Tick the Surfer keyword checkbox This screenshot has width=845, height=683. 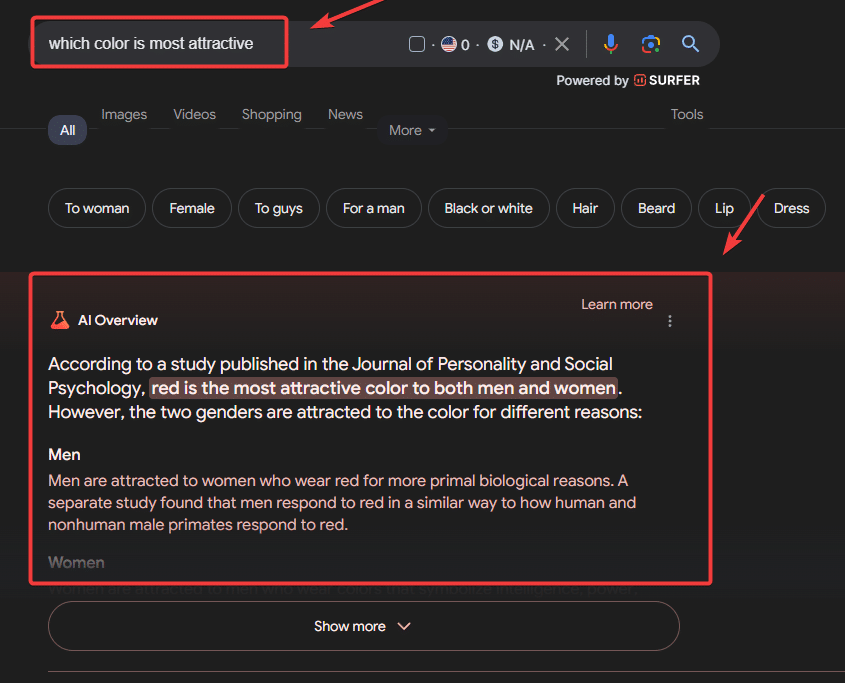coord(417,44)
